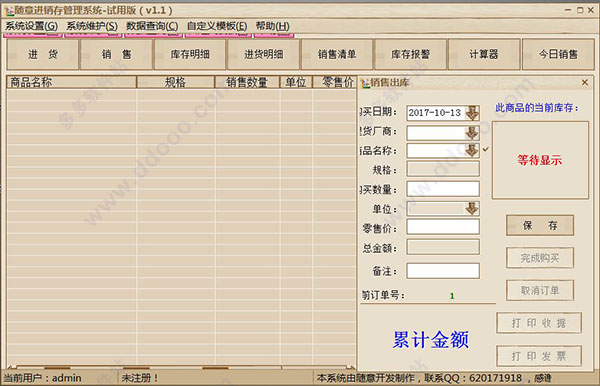Open 库存明细 inventory details
This screenshot has height=386, width=600.
190,54
